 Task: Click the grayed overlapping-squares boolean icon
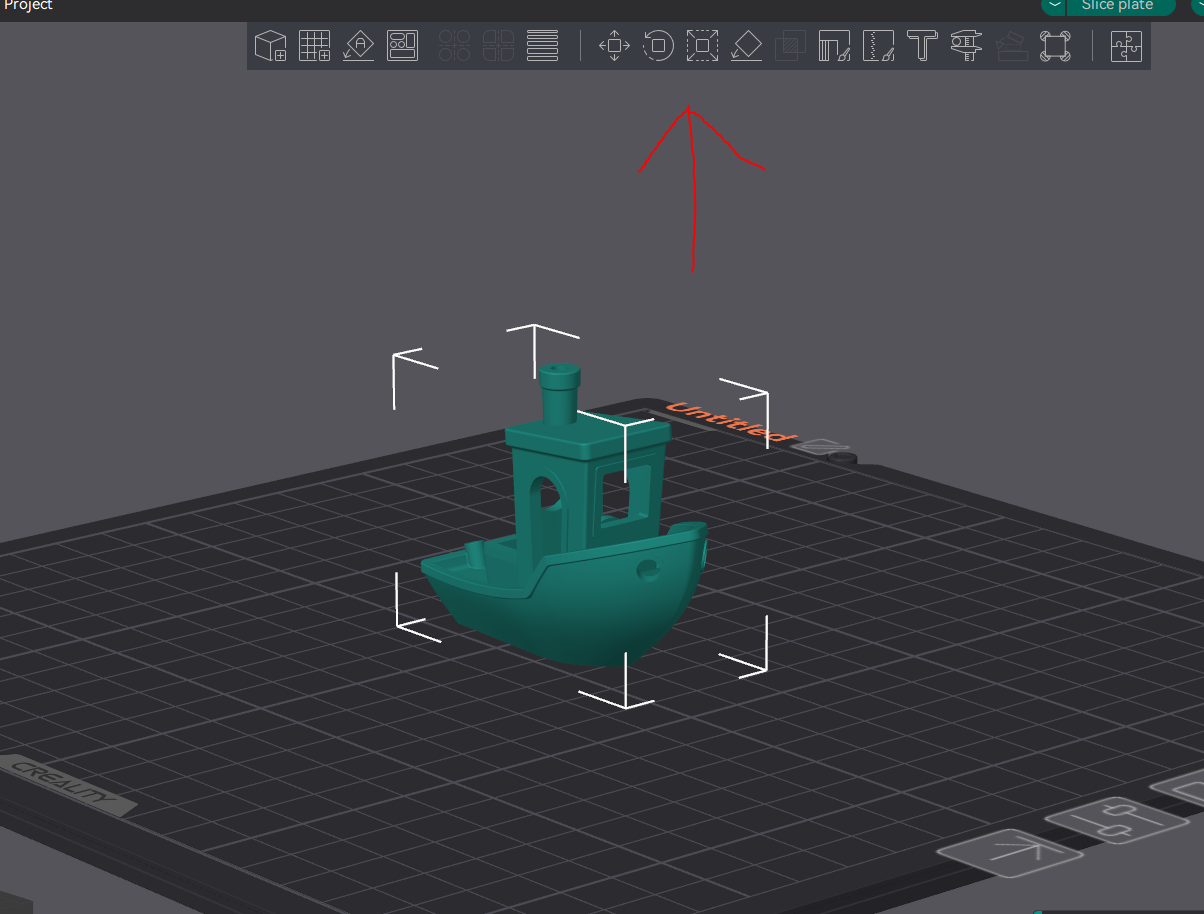[x=790, y=46]
